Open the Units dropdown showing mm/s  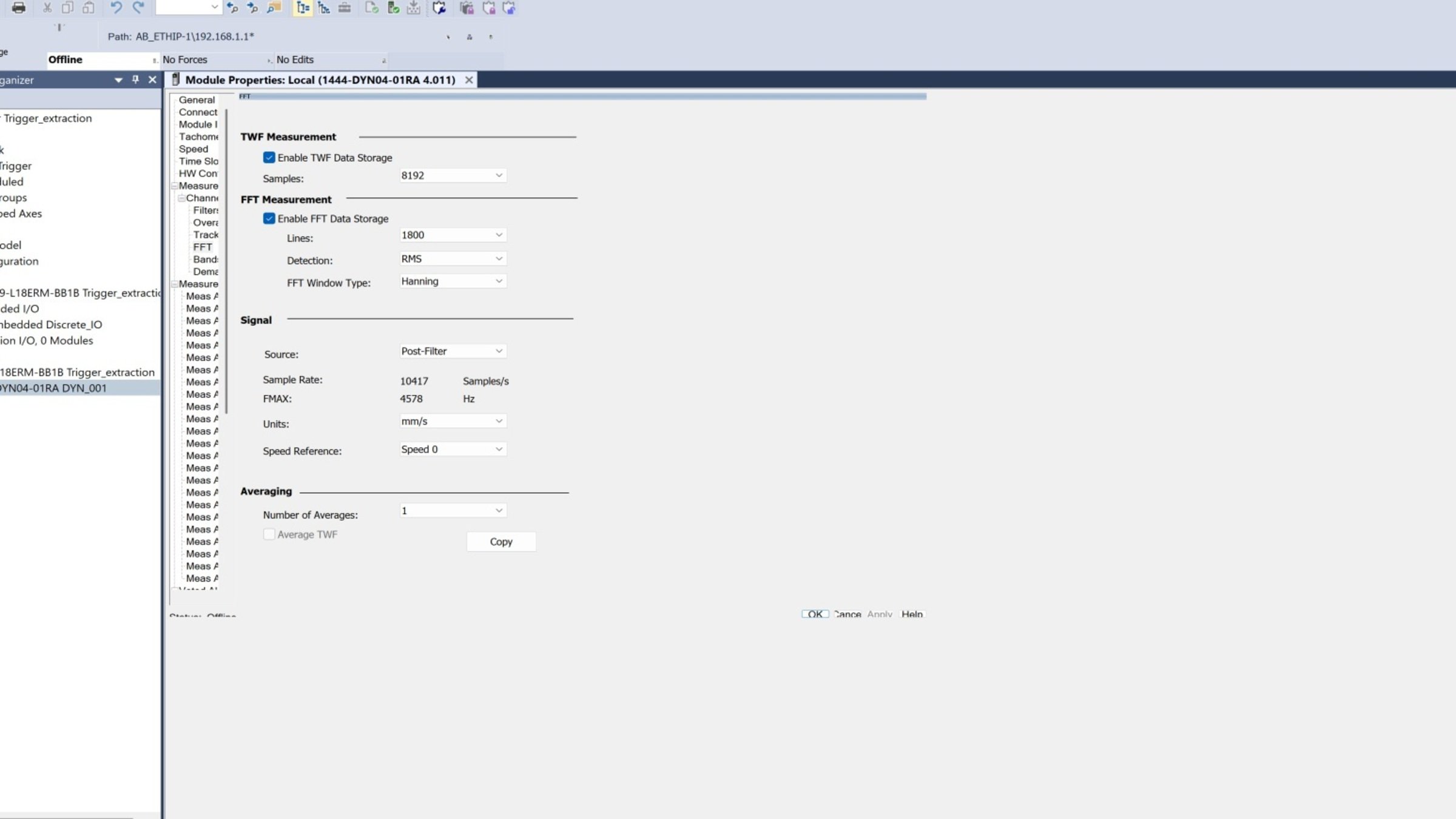pyautogui.click(x=453, y=421)
